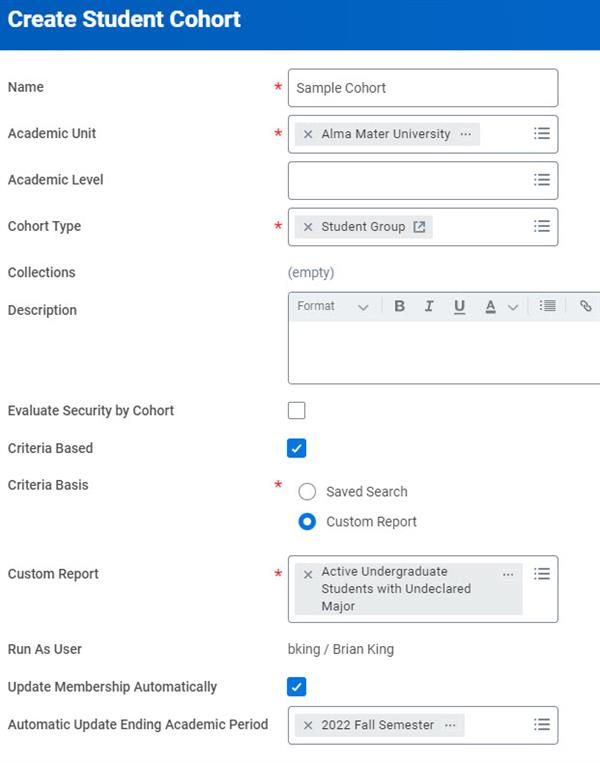The image size is (600, 763).
Task: Click into the Name field
Action: [x=423, y=88]
